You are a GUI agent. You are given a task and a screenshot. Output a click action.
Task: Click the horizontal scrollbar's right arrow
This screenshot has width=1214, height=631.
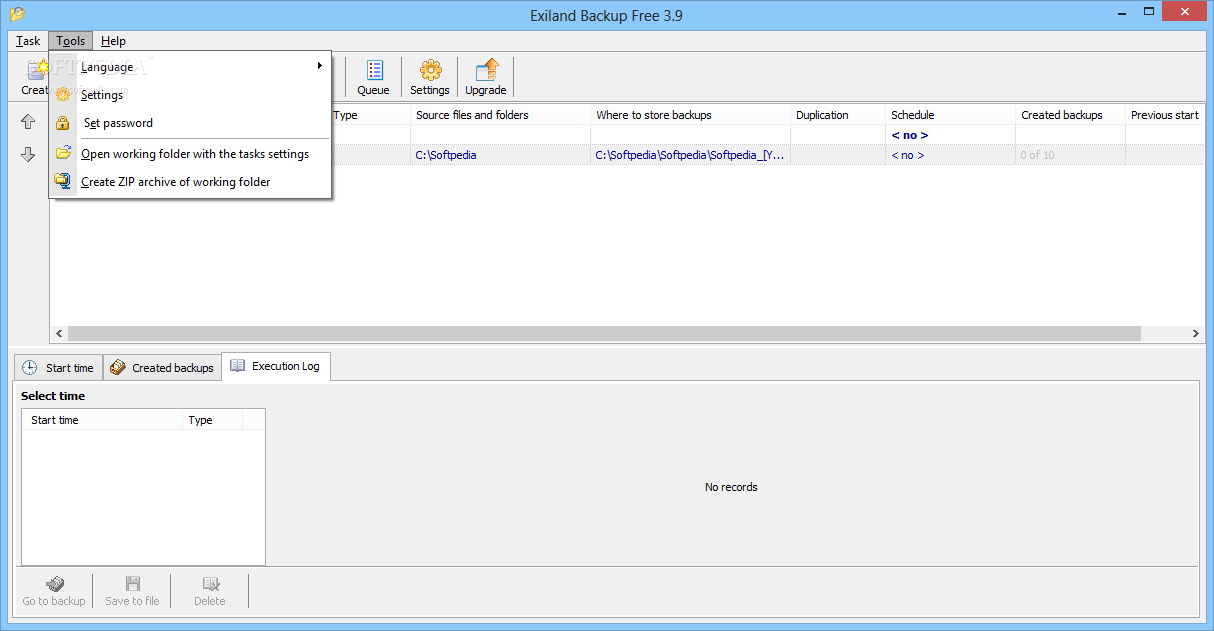pyautogui.click(x=1196, y=334)
